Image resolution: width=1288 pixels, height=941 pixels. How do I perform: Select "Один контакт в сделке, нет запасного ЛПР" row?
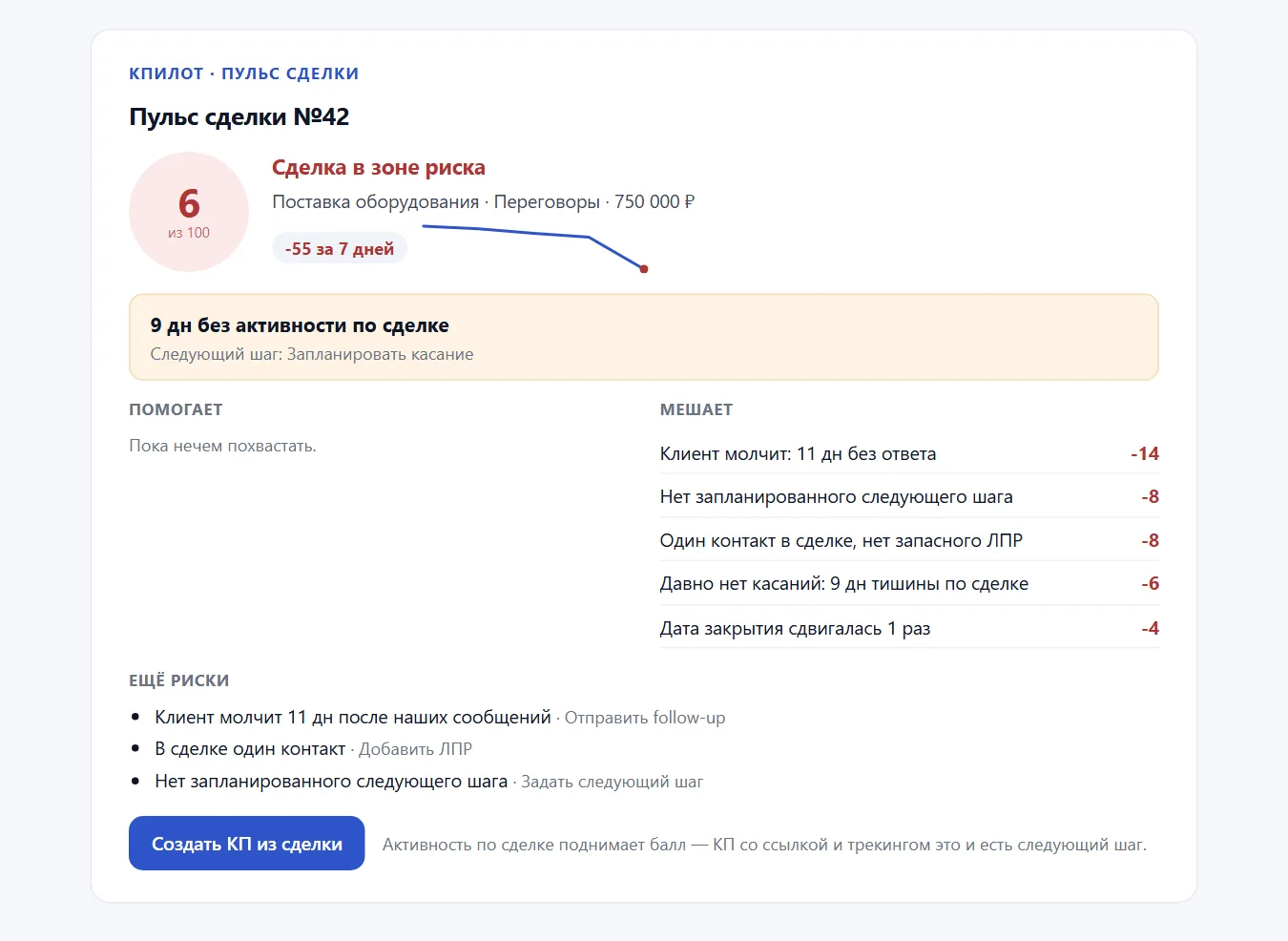909,540
